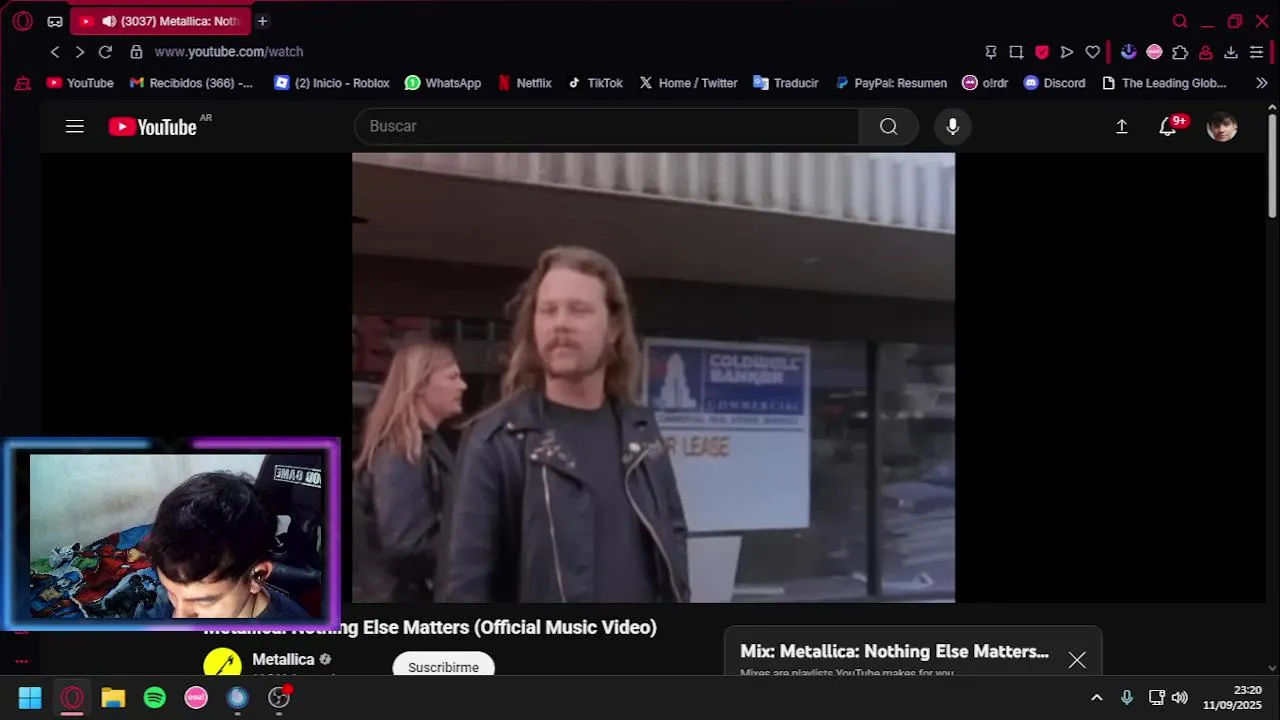Open the Gmail Recibidos bookmark
Viewport: 1280px width, 720px height.
[x=191, y=83]
